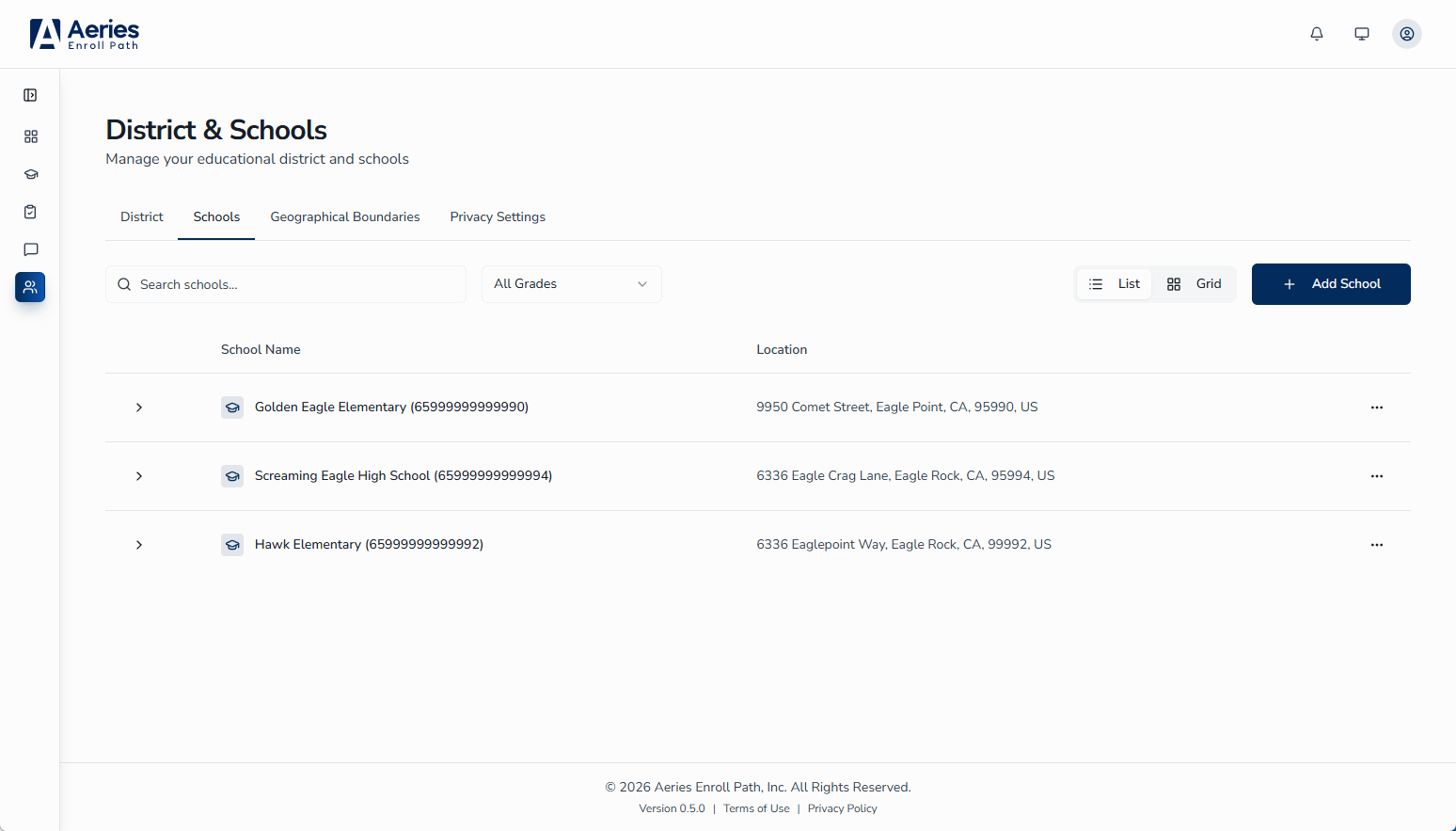Screen dimensions: 1456x831
Task: Click the Aeries Enroll Path logo
Action: [85, 34]
